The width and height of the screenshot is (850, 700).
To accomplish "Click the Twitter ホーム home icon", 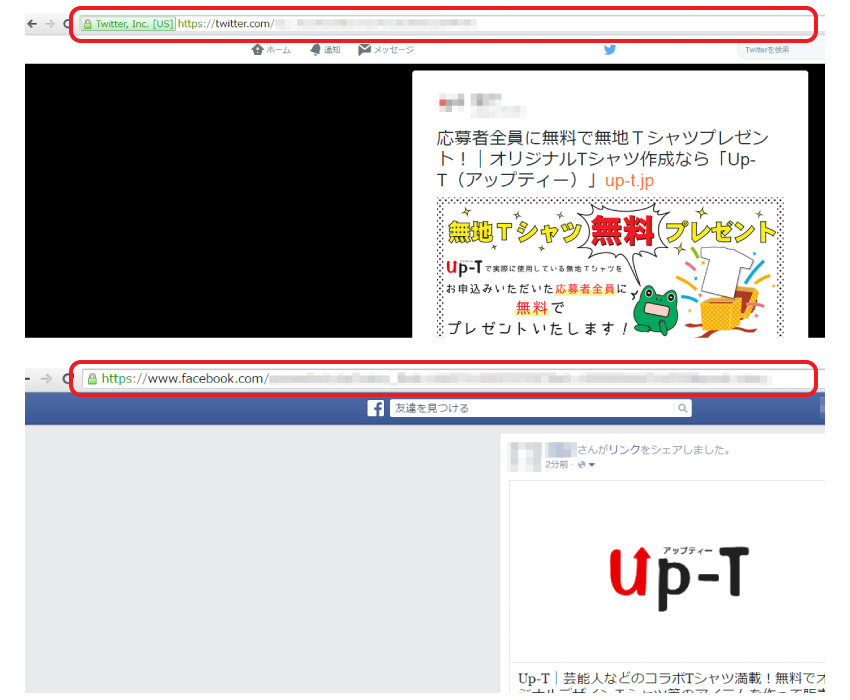I will pos(258,50).
